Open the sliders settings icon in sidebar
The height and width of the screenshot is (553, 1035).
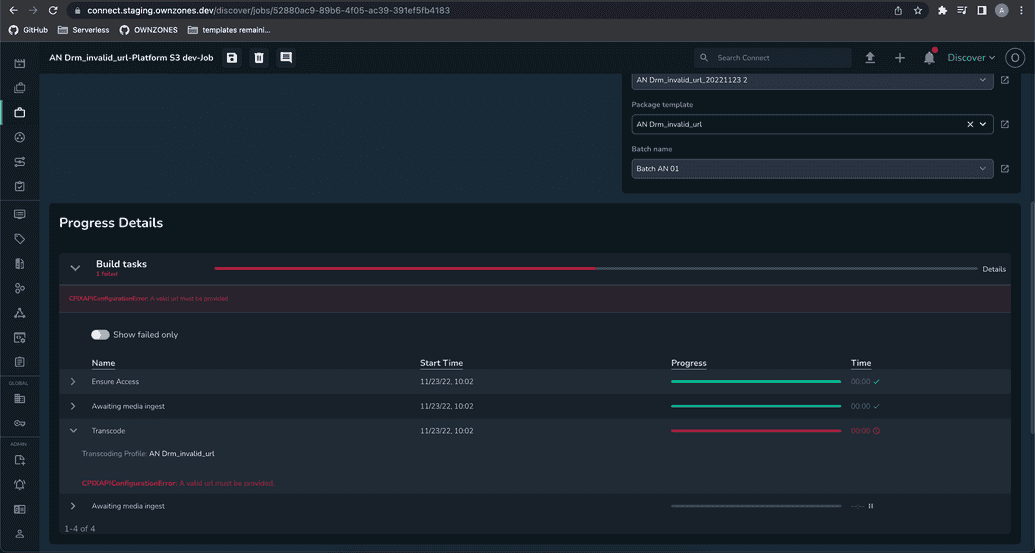tap(20, 162)
